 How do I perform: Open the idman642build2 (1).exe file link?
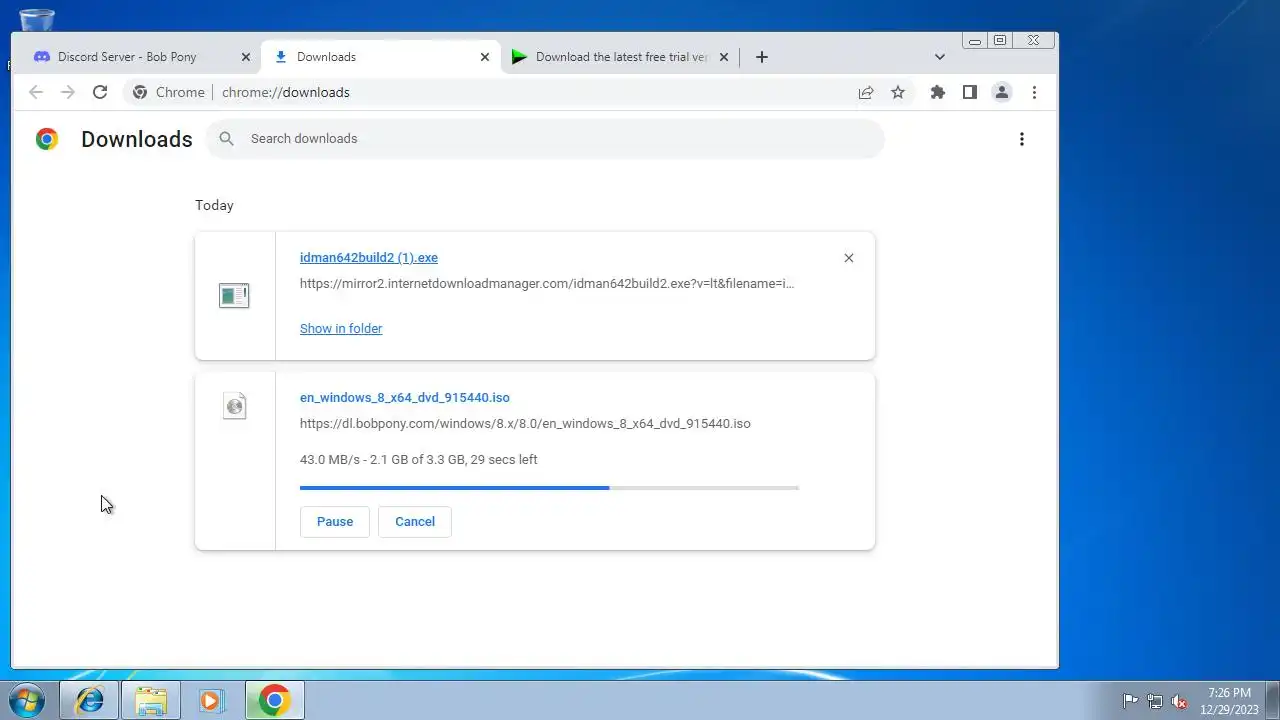click(x=369, y=258)
